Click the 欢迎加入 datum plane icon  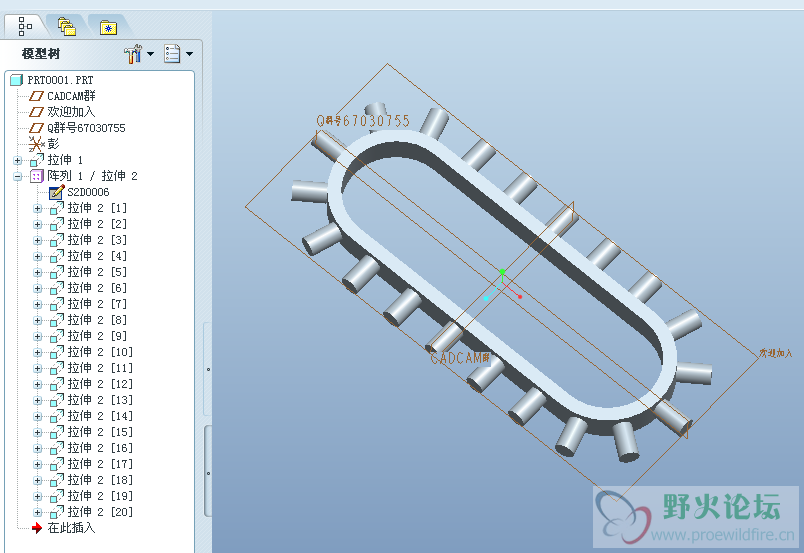click(x=37, y=112)
